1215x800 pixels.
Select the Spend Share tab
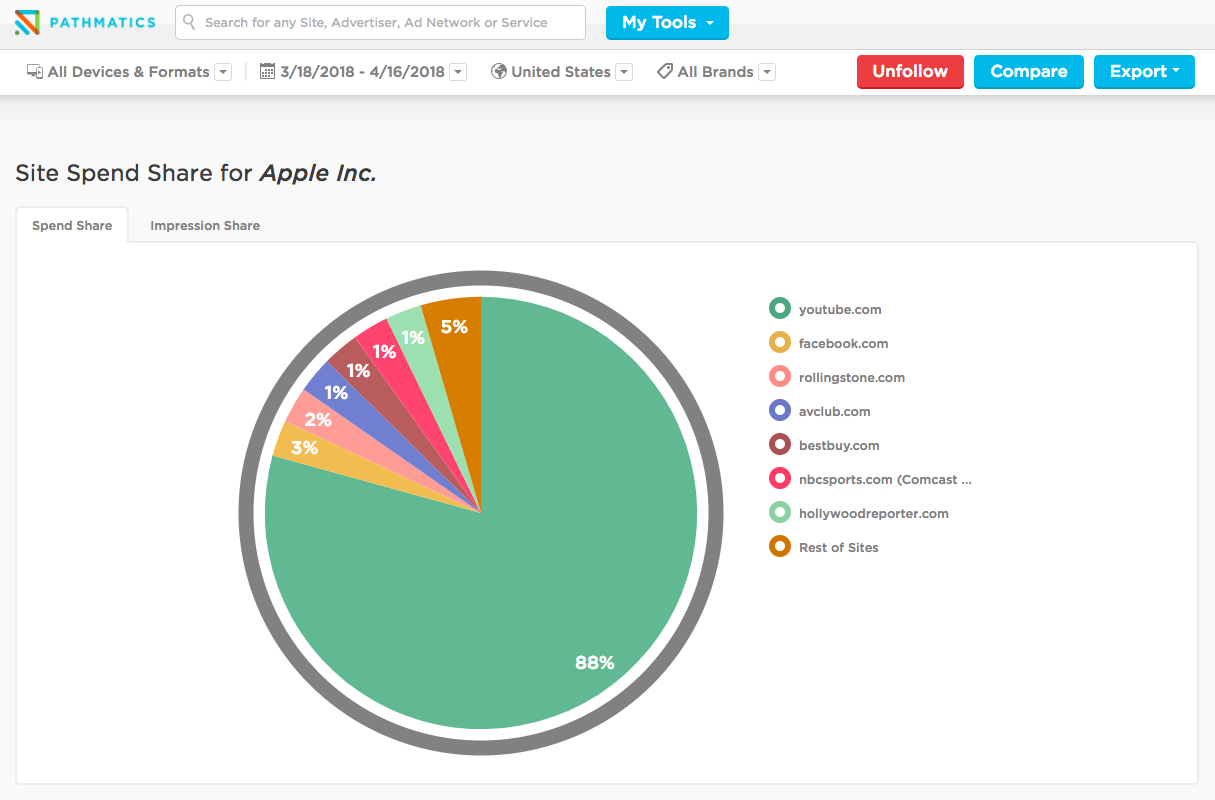pos(71,225)
